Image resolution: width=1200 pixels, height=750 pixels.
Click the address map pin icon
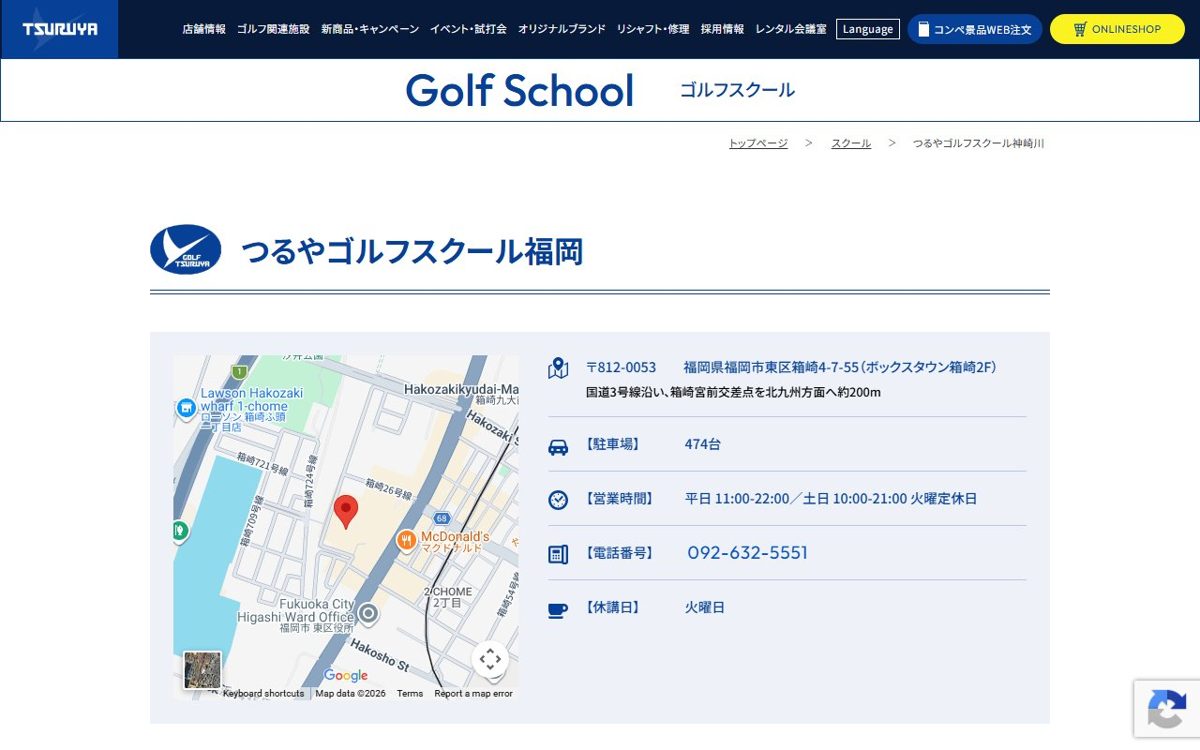click(x=558, y=368)
